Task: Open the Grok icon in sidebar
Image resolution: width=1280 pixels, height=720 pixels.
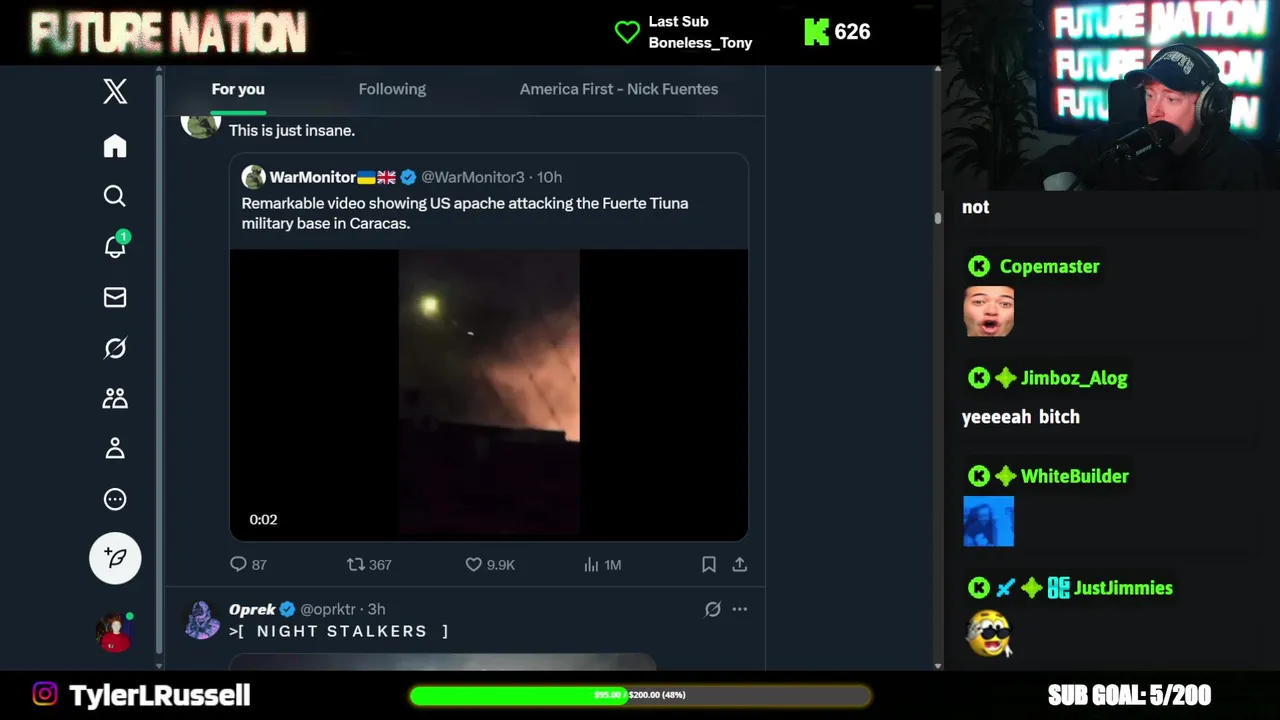Action: point(115,347)
